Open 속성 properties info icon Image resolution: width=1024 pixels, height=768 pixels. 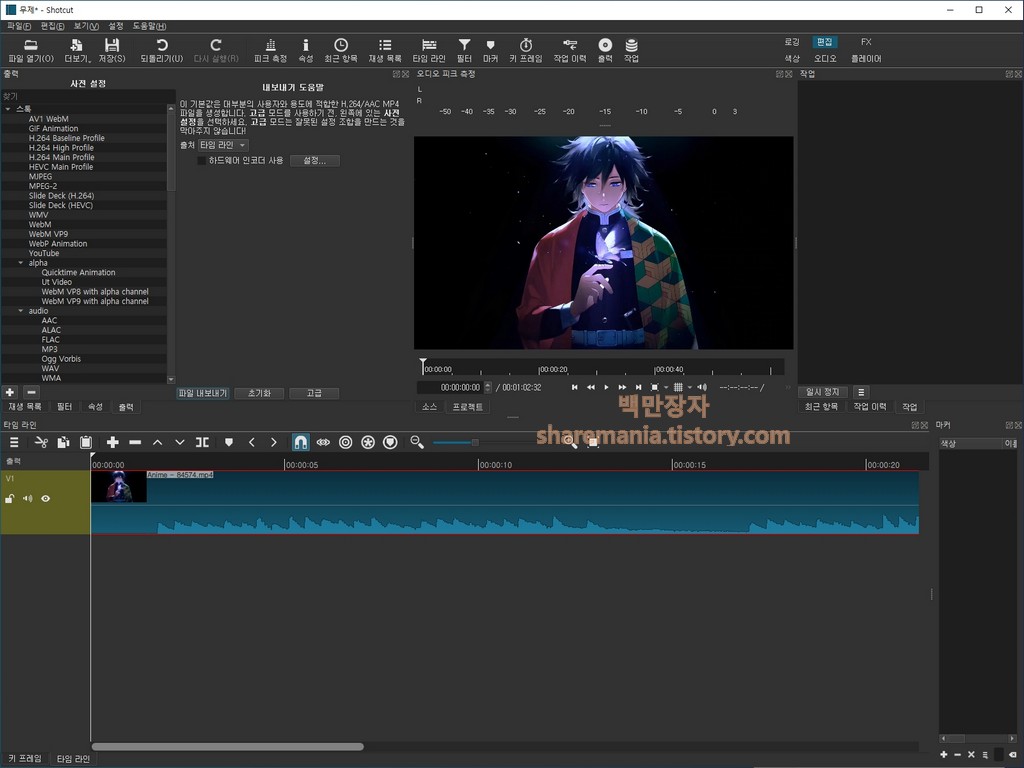coord(306,50)
